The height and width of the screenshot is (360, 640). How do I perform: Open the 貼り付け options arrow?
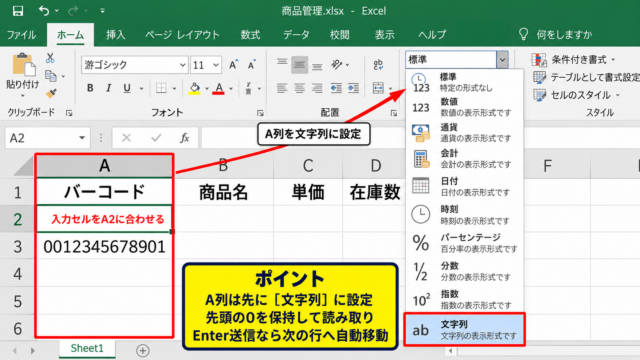point(22,96)
